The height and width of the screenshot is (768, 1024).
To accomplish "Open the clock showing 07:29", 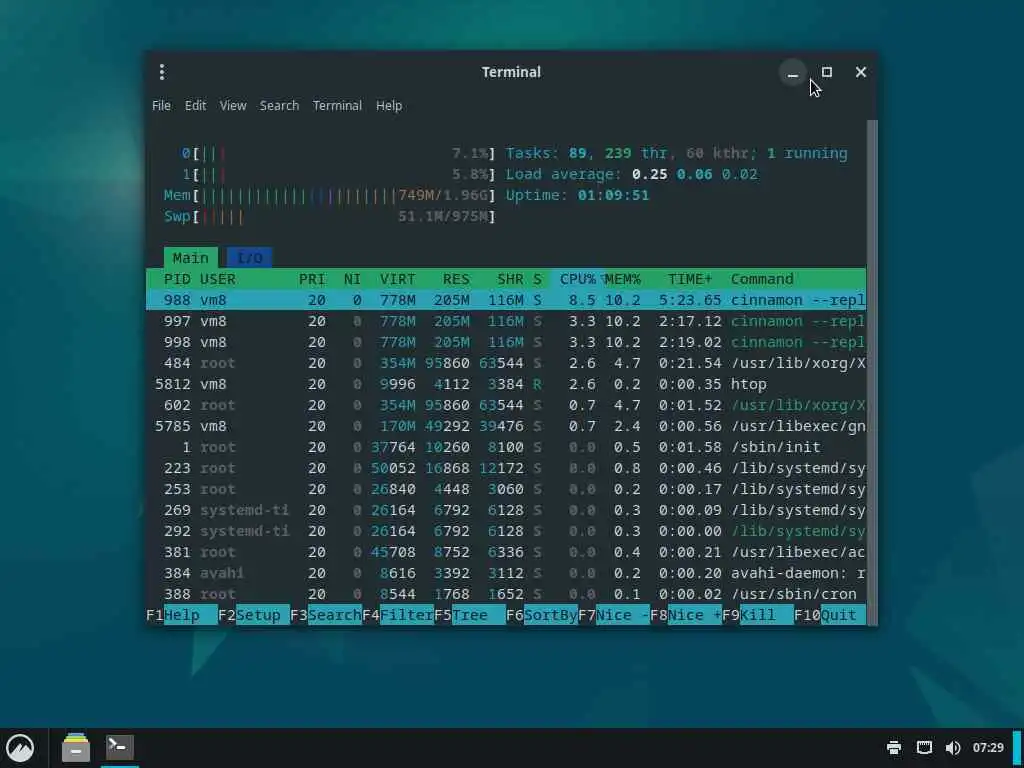I will point(988,748).
